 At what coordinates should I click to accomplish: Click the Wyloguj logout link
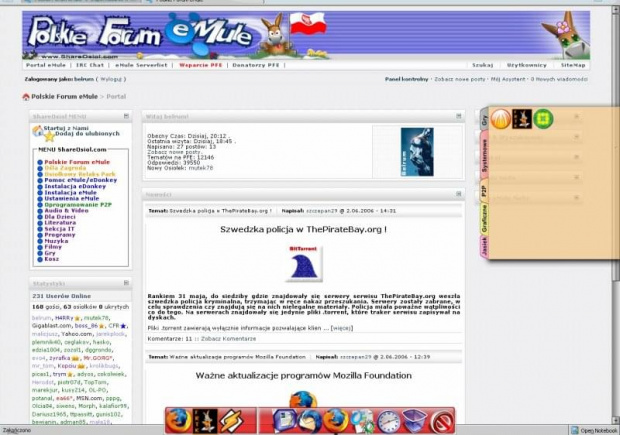(112, 77)
